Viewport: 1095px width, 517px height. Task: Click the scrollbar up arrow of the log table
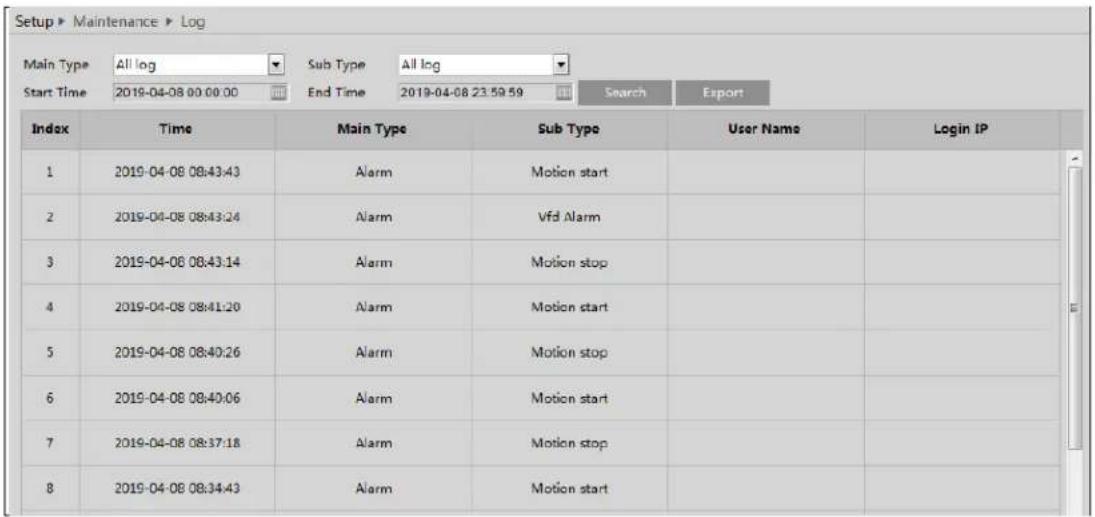(x=1073, y=160)
